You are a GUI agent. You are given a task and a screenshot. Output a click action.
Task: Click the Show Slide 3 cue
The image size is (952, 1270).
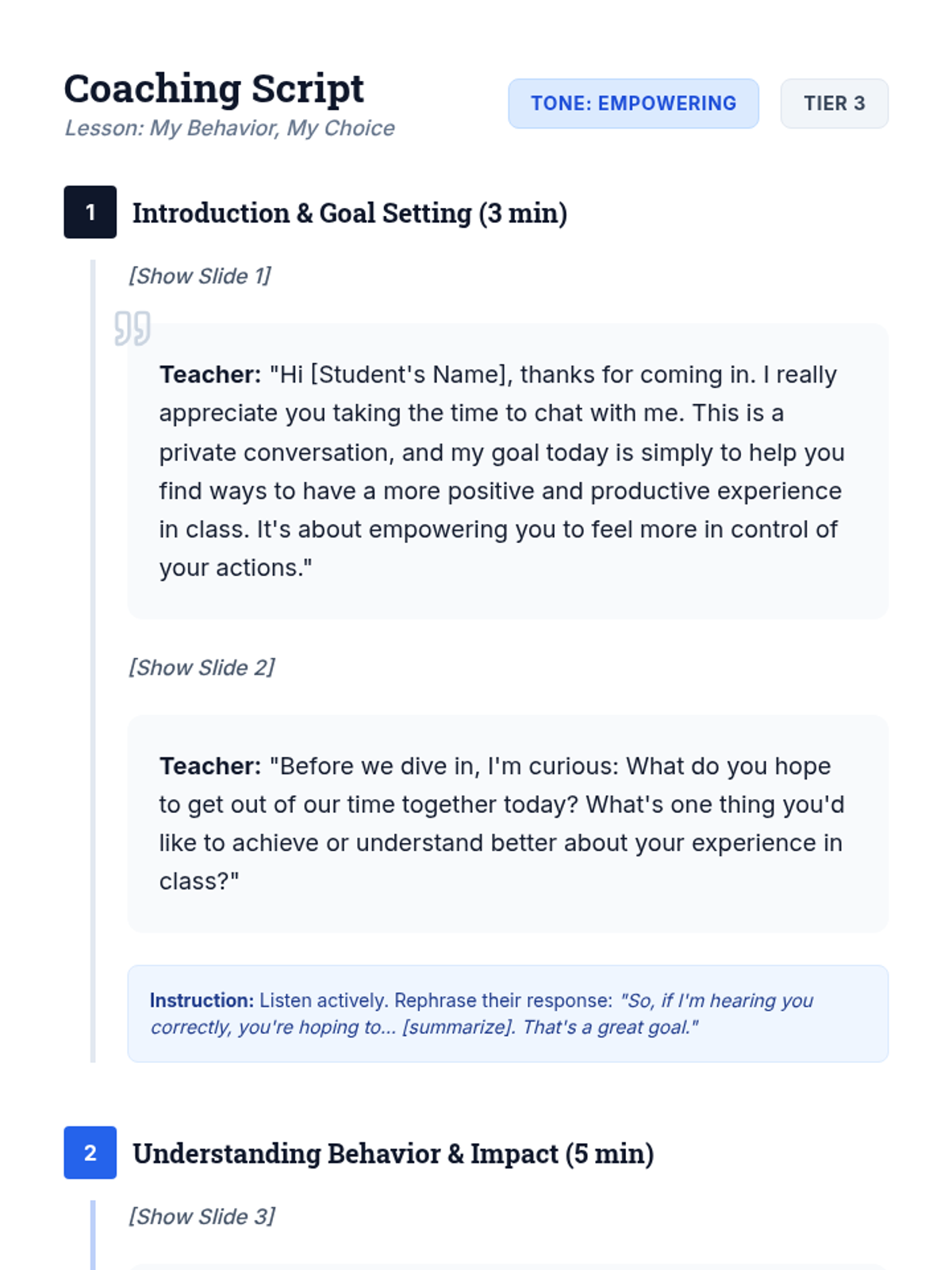pos(202,1217)
